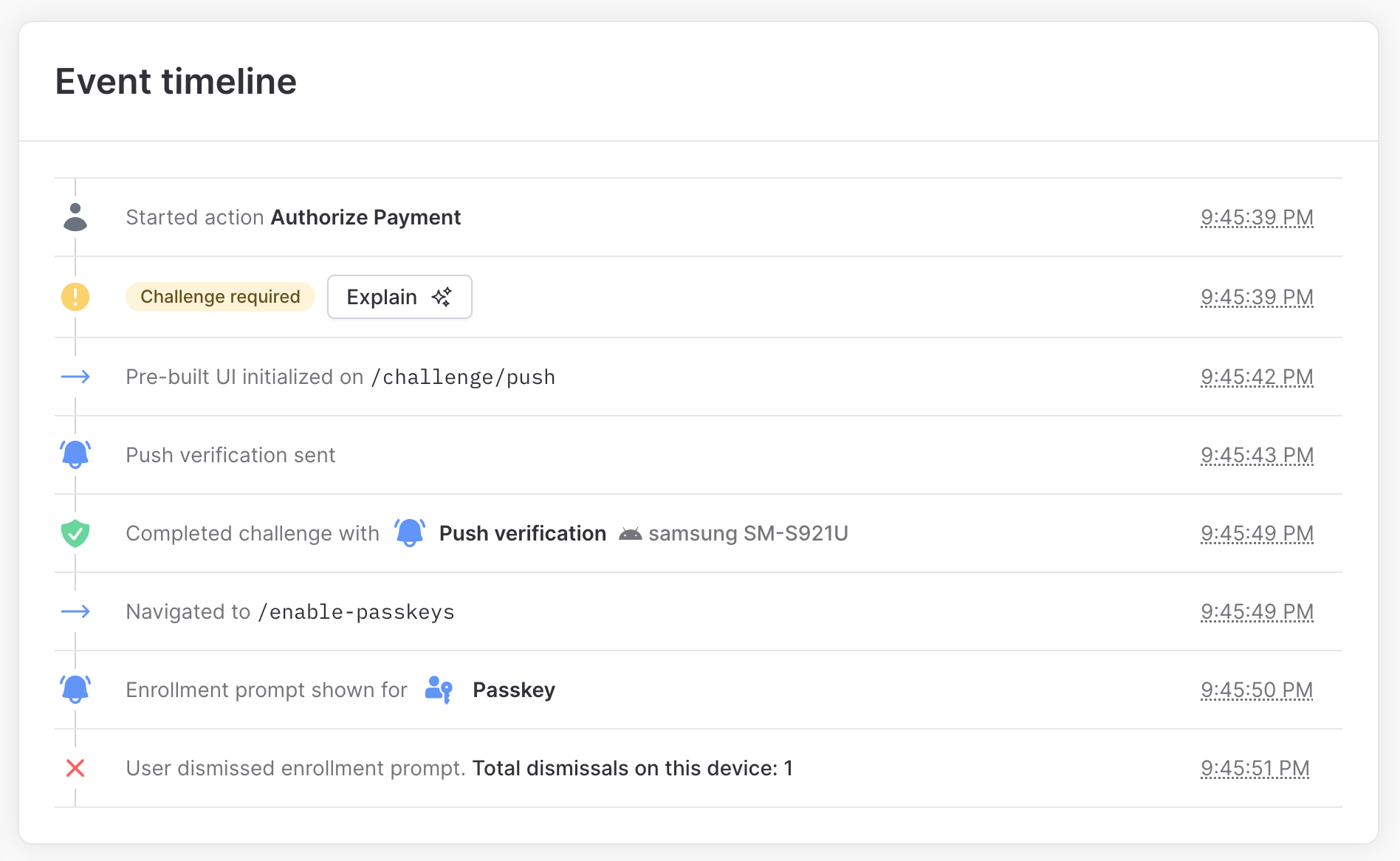
Task: Click the bell icon before bold Push verification
Action: coord(410,532)
